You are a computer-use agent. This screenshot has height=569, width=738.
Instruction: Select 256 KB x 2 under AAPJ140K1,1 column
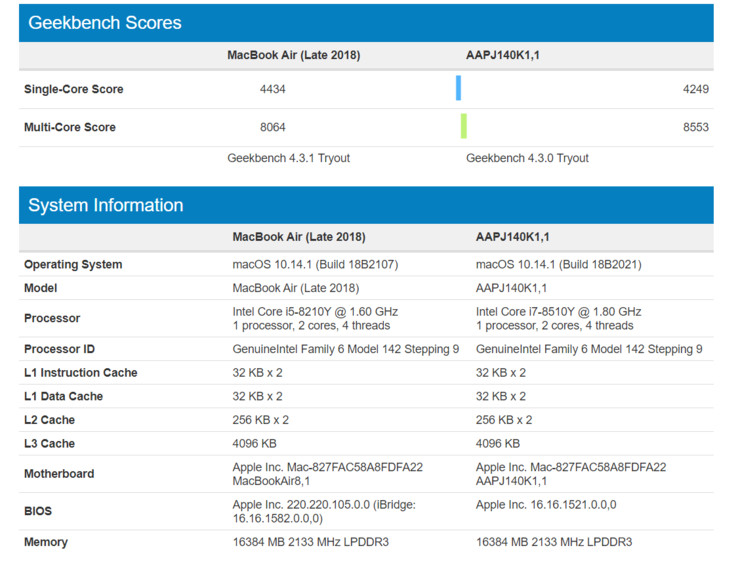click(x=504, y=420)
